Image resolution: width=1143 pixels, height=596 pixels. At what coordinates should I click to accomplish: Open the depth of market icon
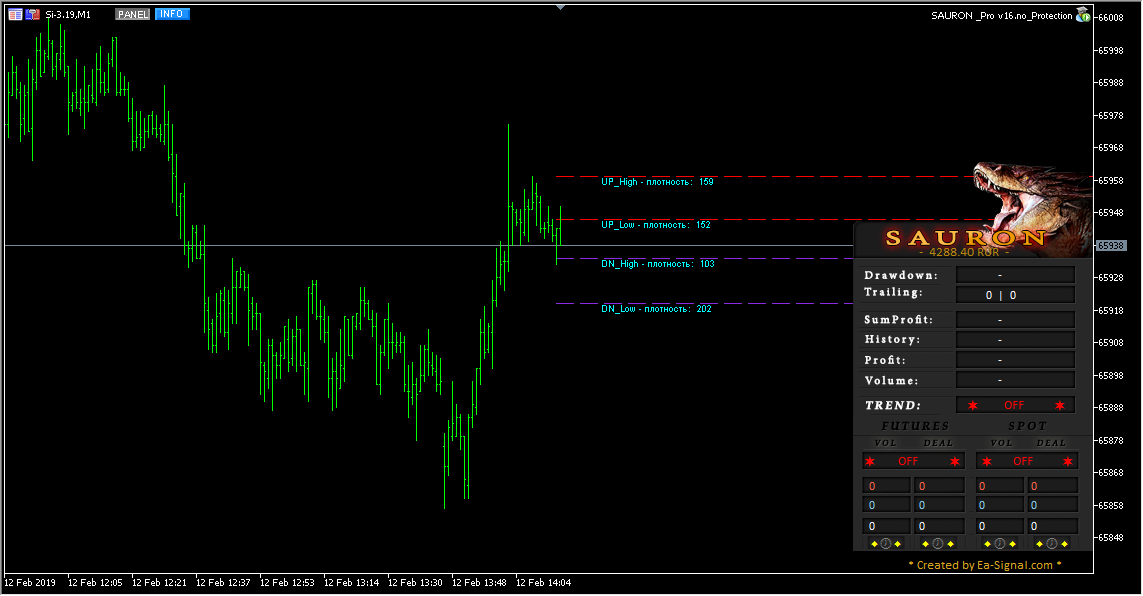pos(33,14)
